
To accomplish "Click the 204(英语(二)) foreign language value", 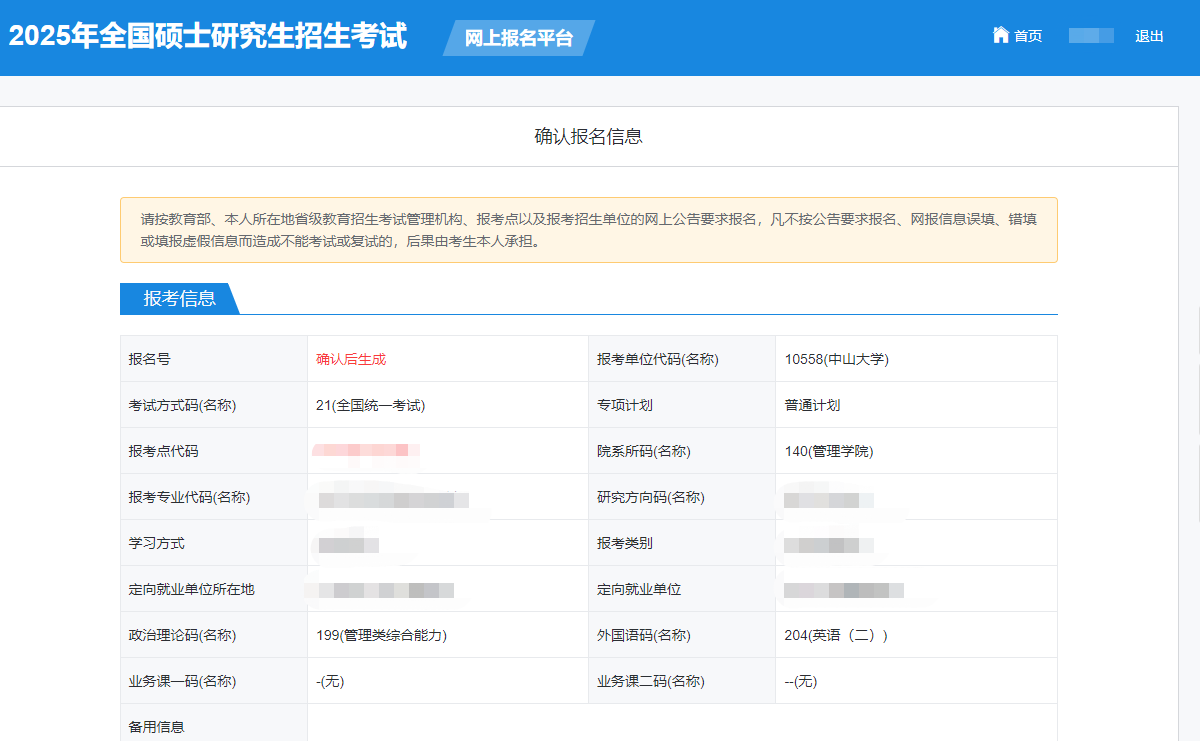I will tap(836, 635).
